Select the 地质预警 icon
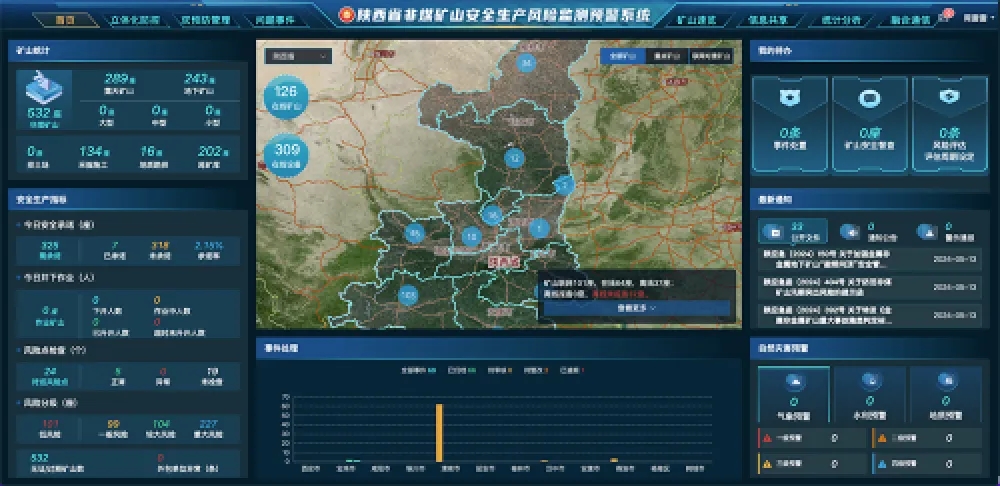1000x486 pixels. (946, 383)
